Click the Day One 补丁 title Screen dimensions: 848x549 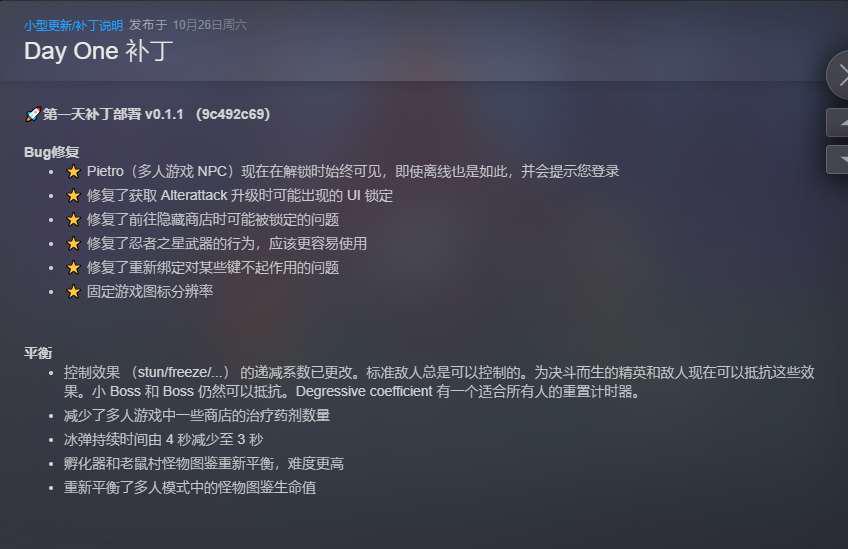(98, 51)
